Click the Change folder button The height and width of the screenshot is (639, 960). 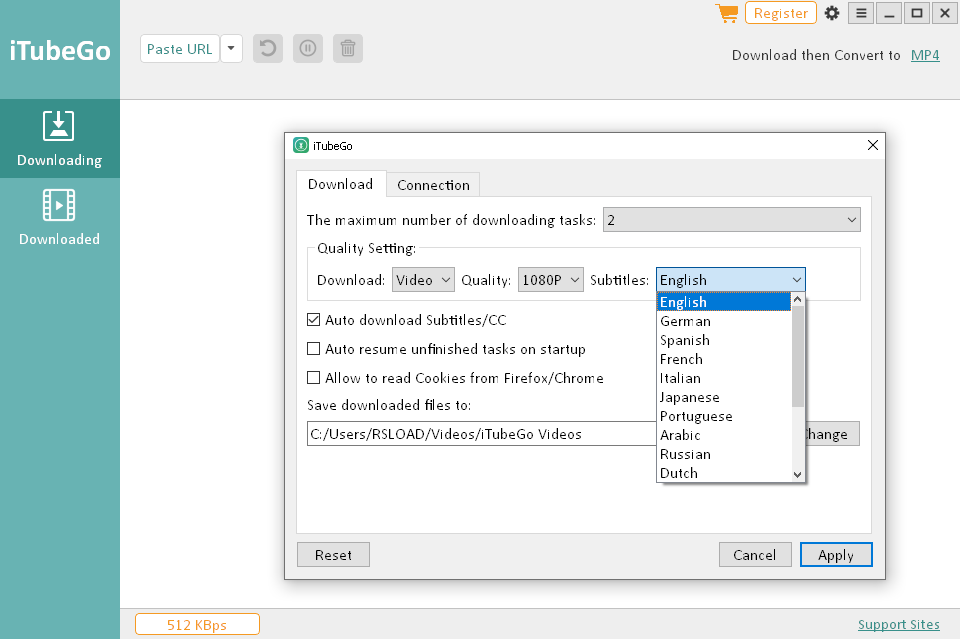832,434
